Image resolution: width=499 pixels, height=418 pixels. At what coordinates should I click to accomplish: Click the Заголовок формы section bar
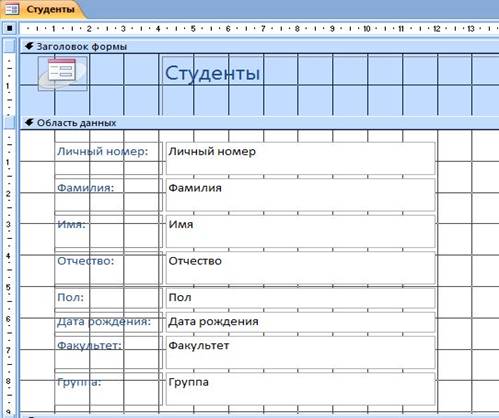259,46
